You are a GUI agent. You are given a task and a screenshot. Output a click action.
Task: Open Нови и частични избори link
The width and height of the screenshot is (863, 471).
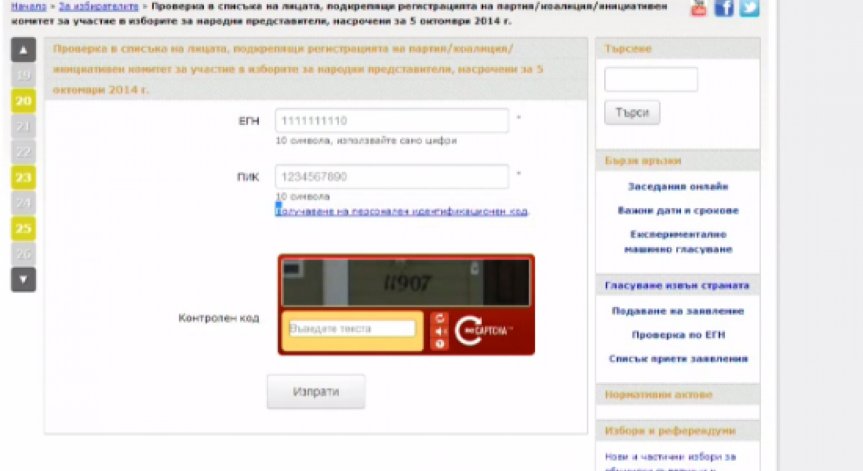pos(670,461)
